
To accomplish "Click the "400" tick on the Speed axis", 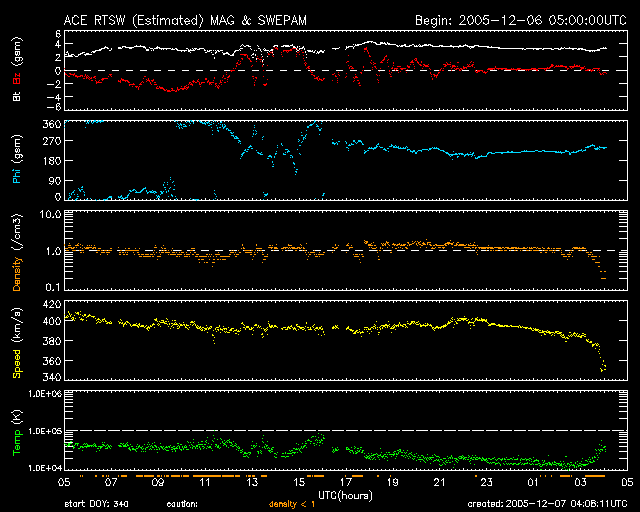I will point(52,321).
